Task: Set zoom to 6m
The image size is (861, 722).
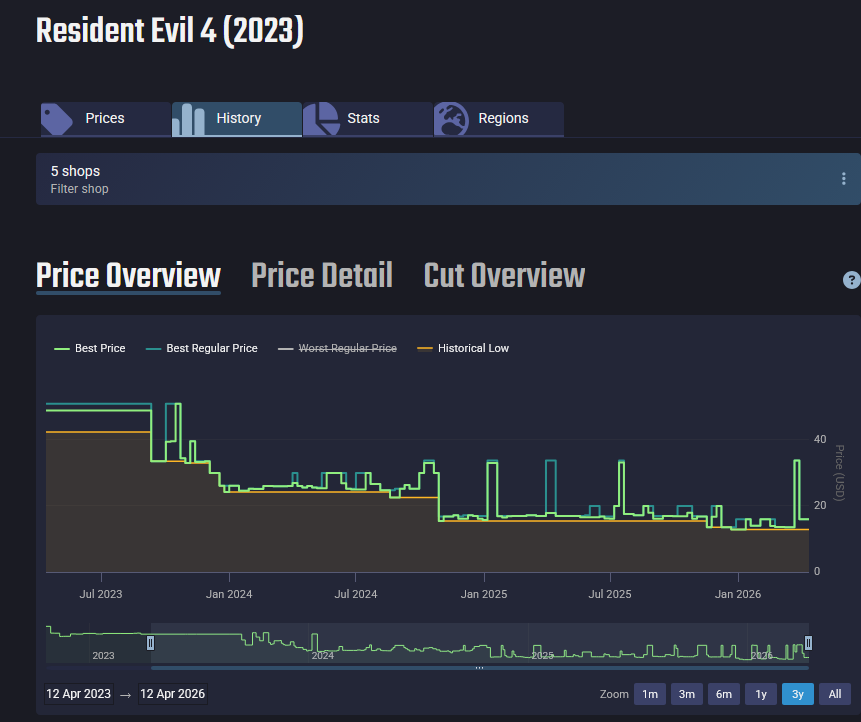Action: [x=724, y=694]
